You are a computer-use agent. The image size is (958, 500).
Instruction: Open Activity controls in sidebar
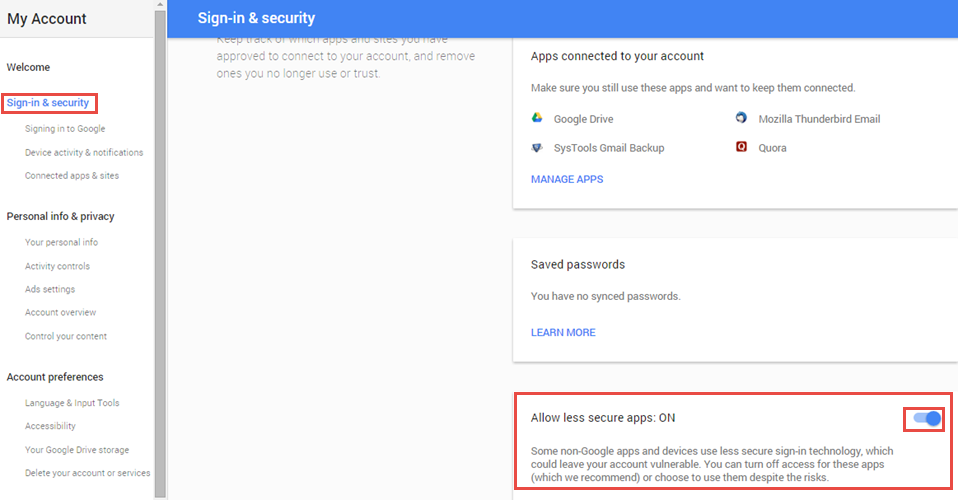(57, 266)
